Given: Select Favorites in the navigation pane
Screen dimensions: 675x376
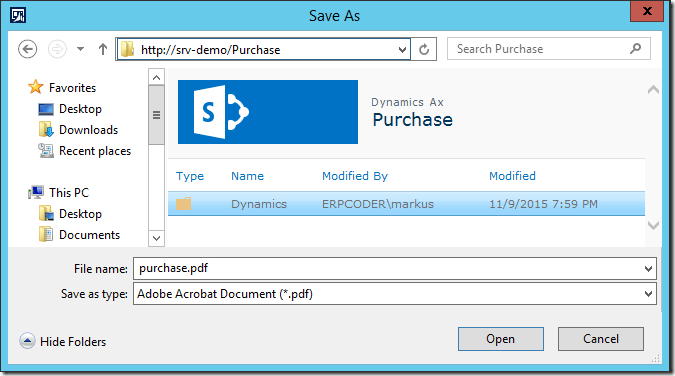Looking at the screenshot, I should tap(72, 88).
